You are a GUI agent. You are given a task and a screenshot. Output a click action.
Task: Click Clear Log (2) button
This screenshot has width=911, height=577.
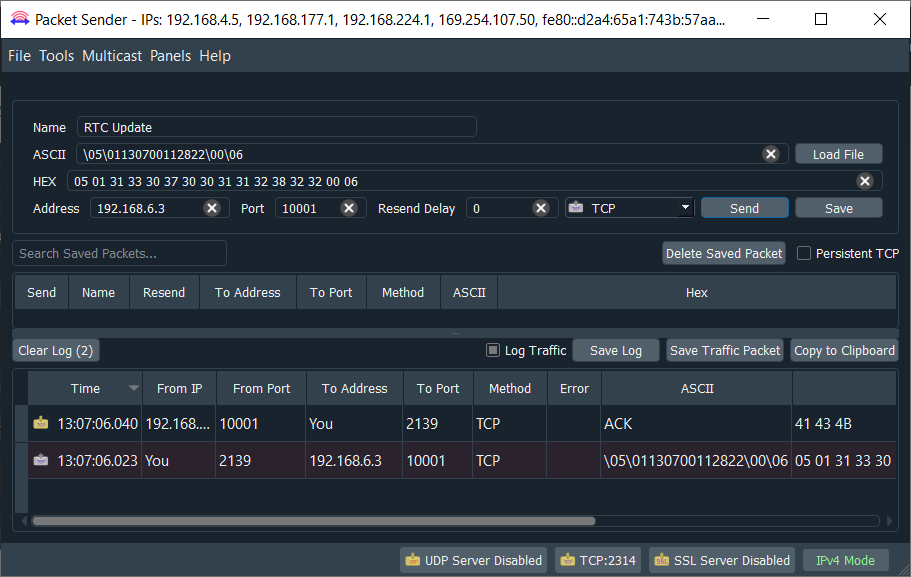point(56,350)
